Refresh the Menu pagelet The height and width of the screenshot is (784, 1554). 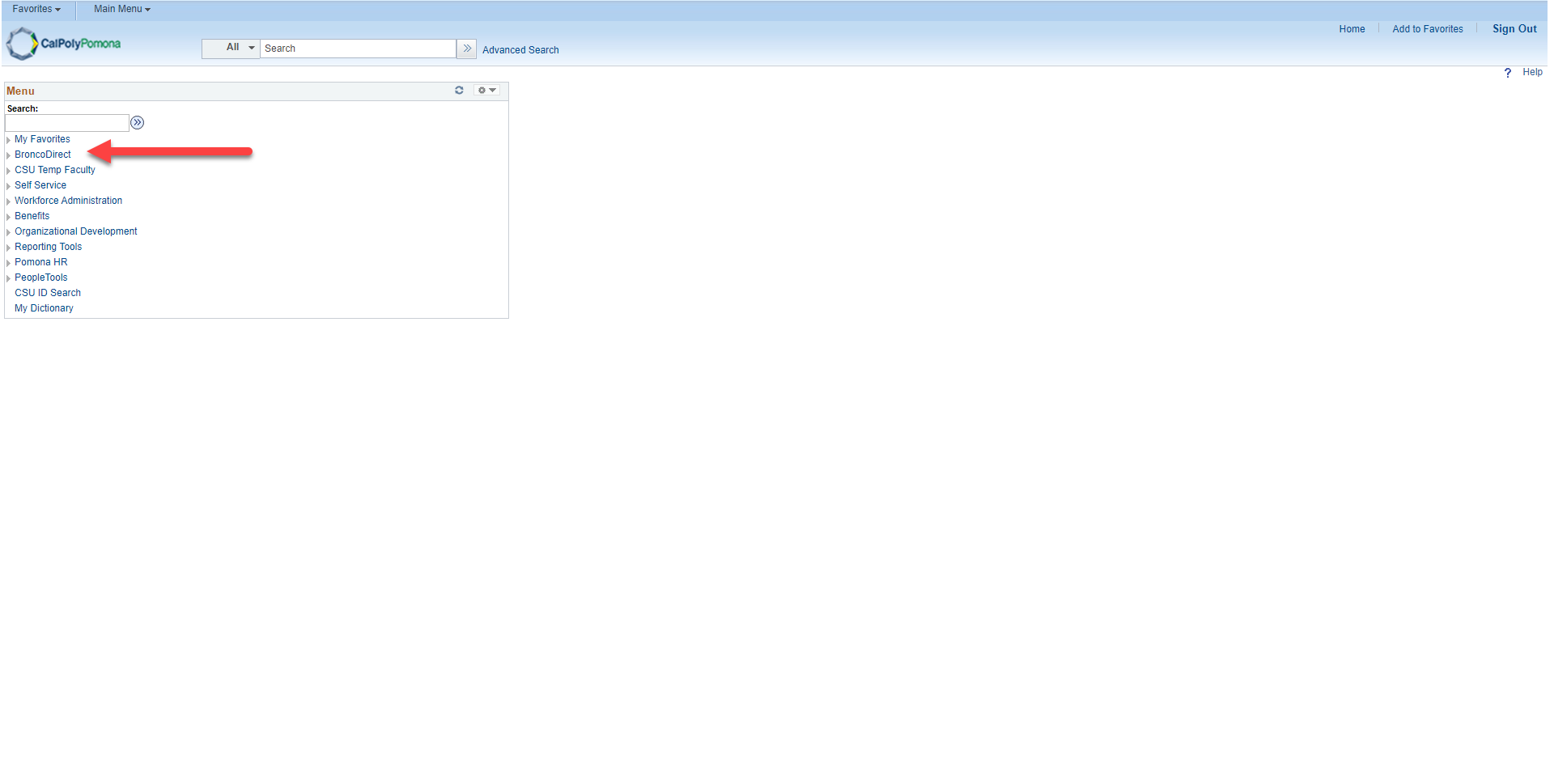(459, 90)
